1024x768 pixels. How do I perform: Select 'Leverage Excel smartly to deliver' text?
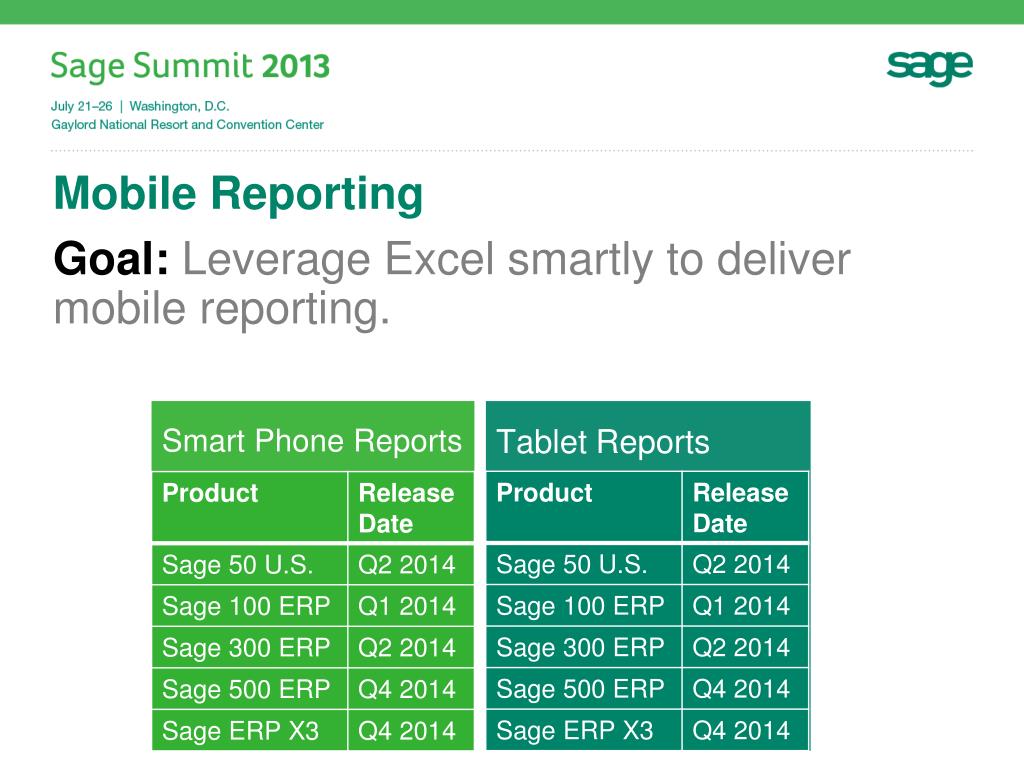pyautogui.click(x=516, y=260)
